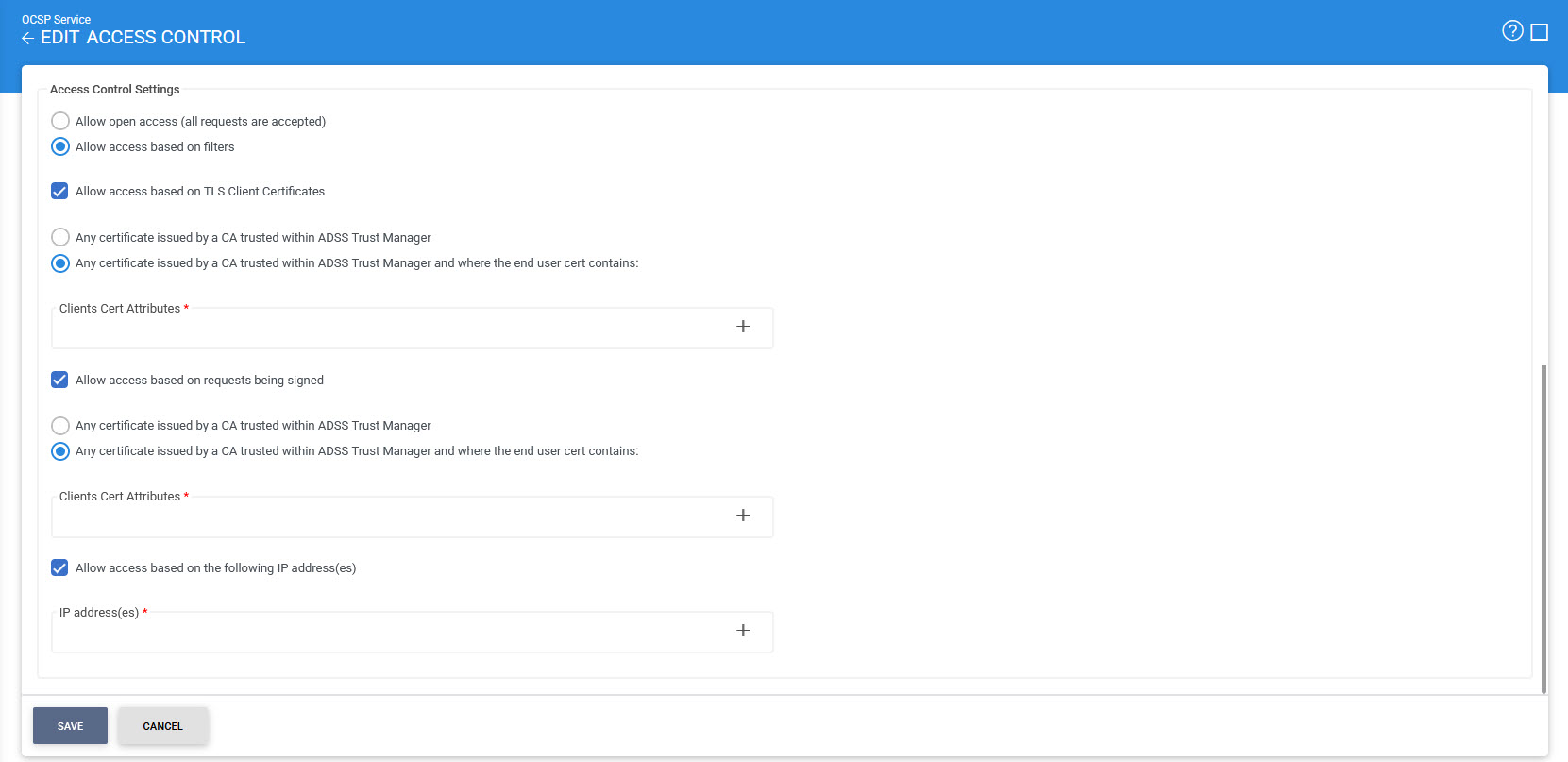Choose Allow access based on filters
Screen dimensions: 1568x762
(60, 146)
